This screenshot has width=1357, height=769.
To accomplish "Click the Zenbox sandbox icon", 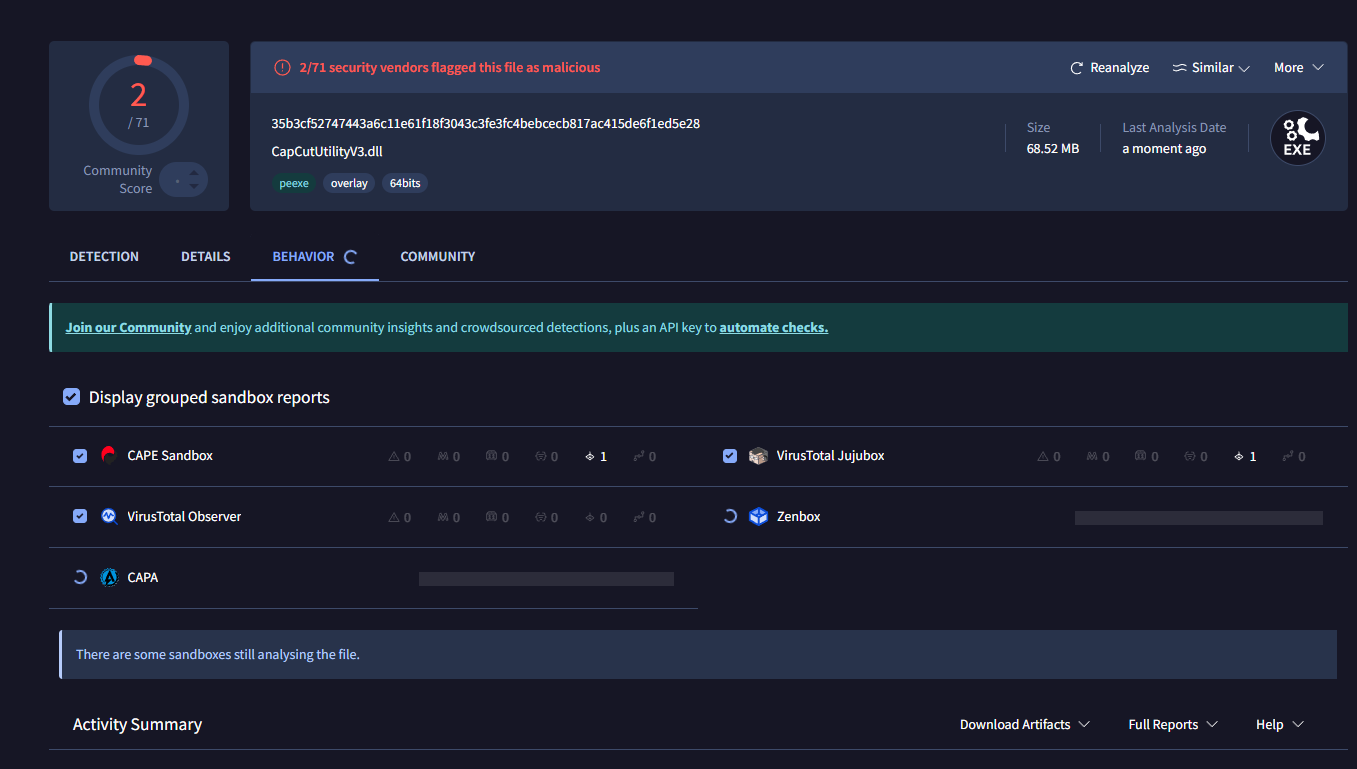I will 758,516.
